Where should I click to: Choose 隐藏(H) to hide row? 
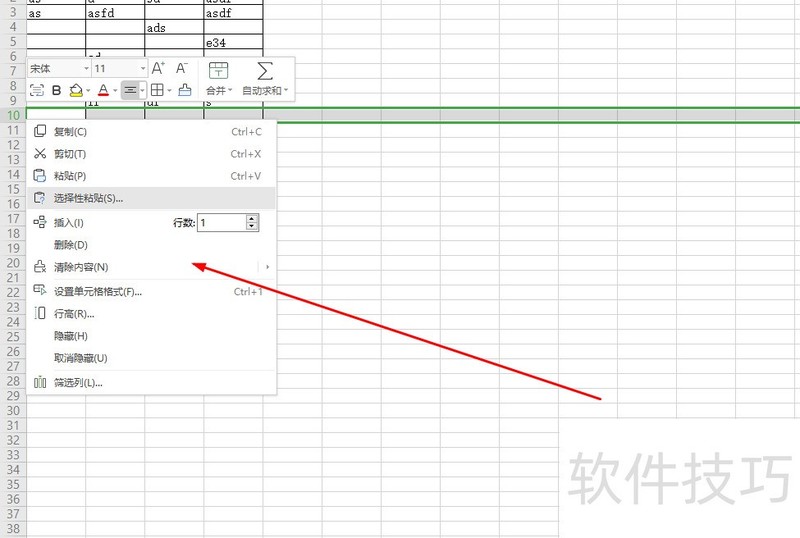(151, 336)
